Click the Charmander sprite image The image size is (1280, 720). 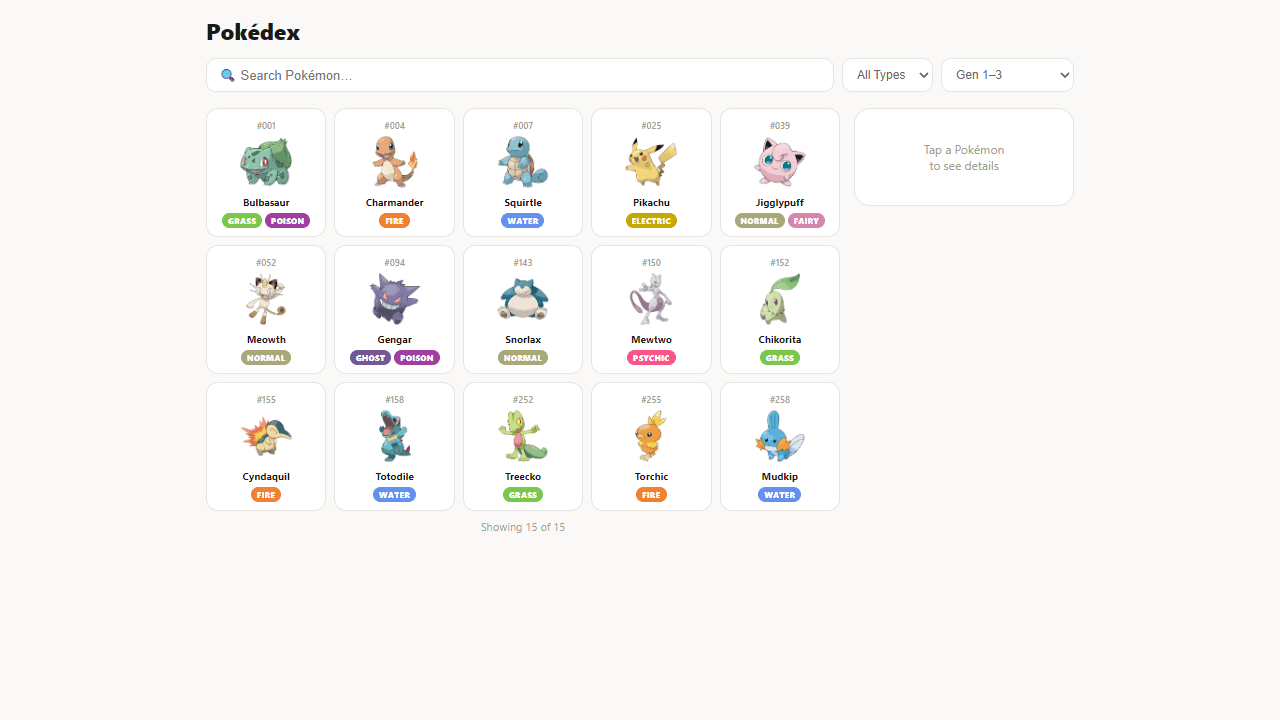click(394, 162)
